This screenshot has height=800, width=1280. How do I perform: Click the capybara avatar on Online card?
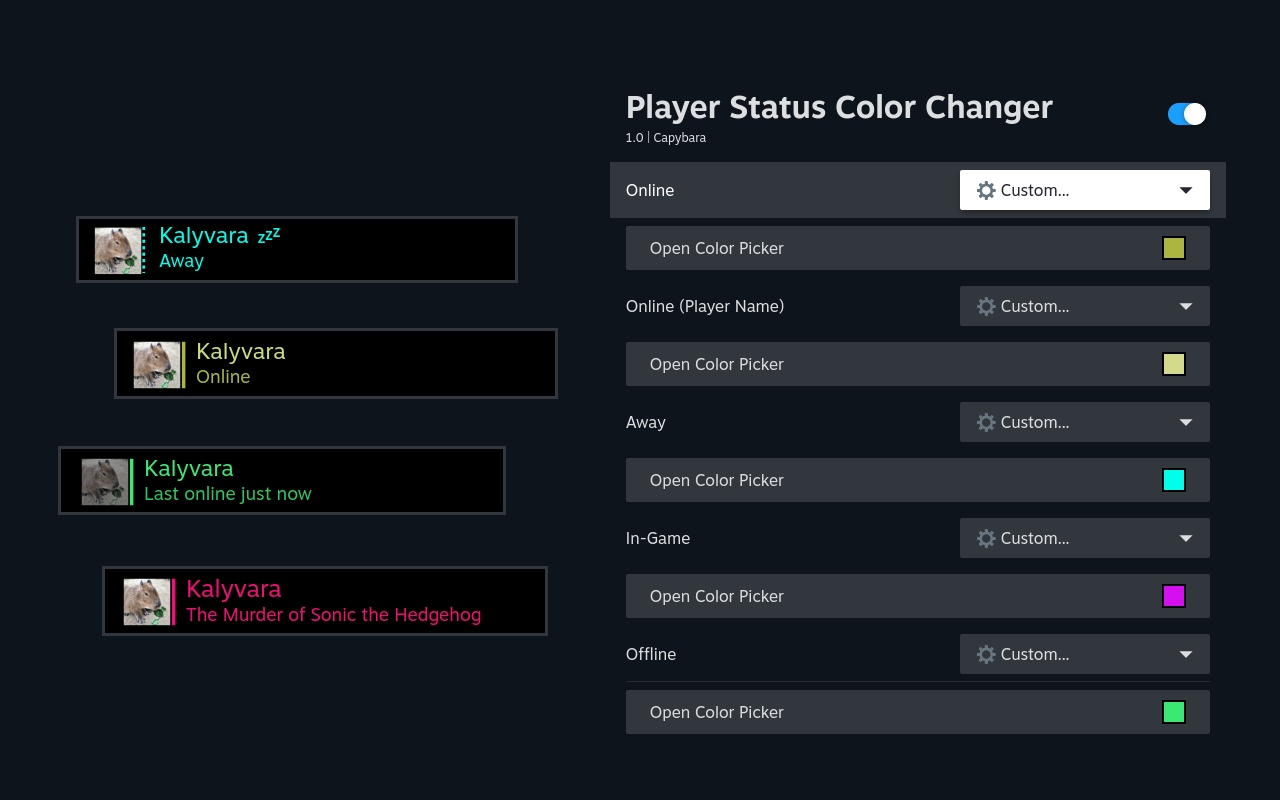[x=157, y=365]
